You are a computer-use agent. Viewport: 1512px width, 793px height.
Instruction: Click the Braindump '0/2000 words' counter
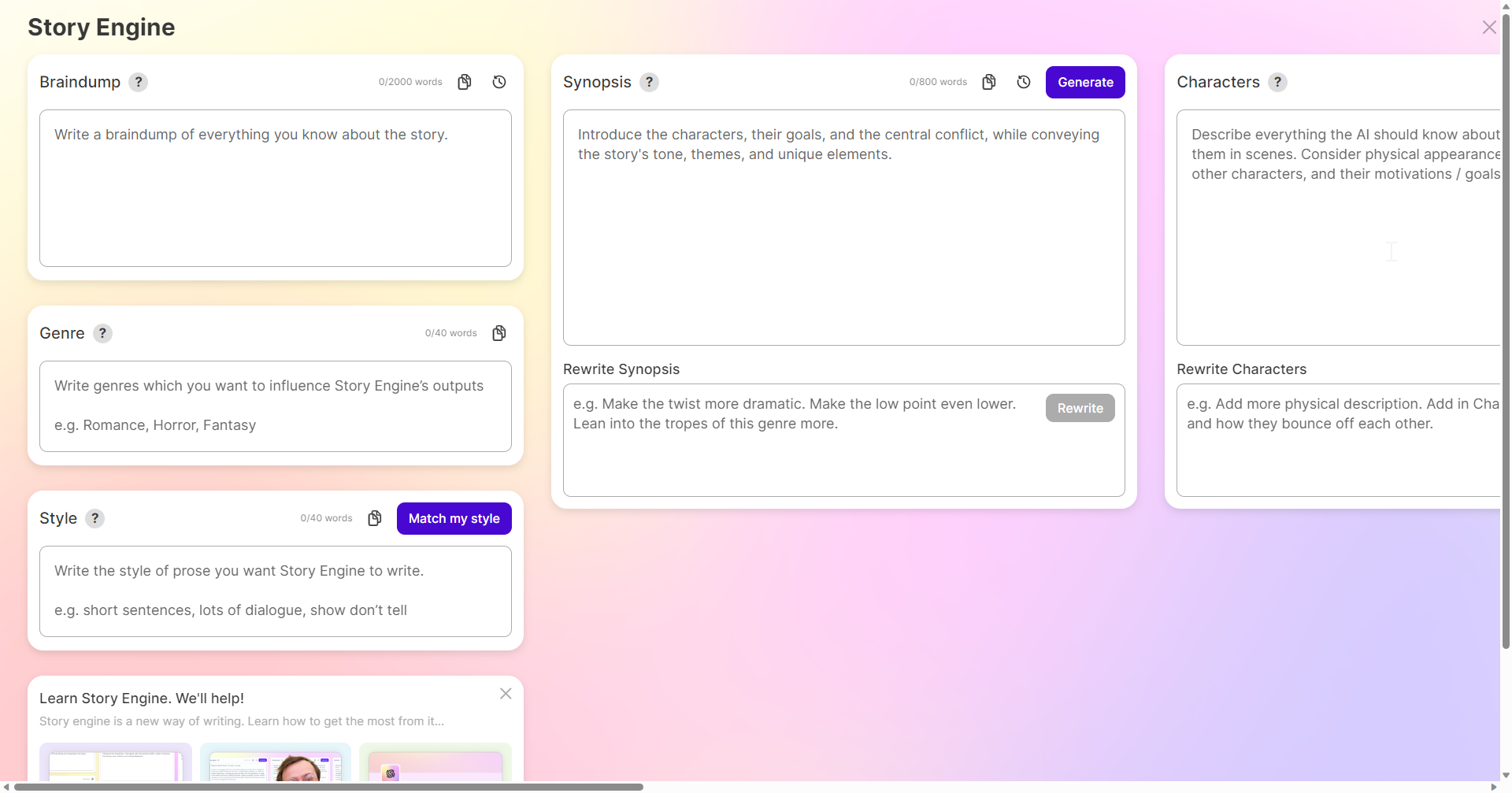pos(410,82)
